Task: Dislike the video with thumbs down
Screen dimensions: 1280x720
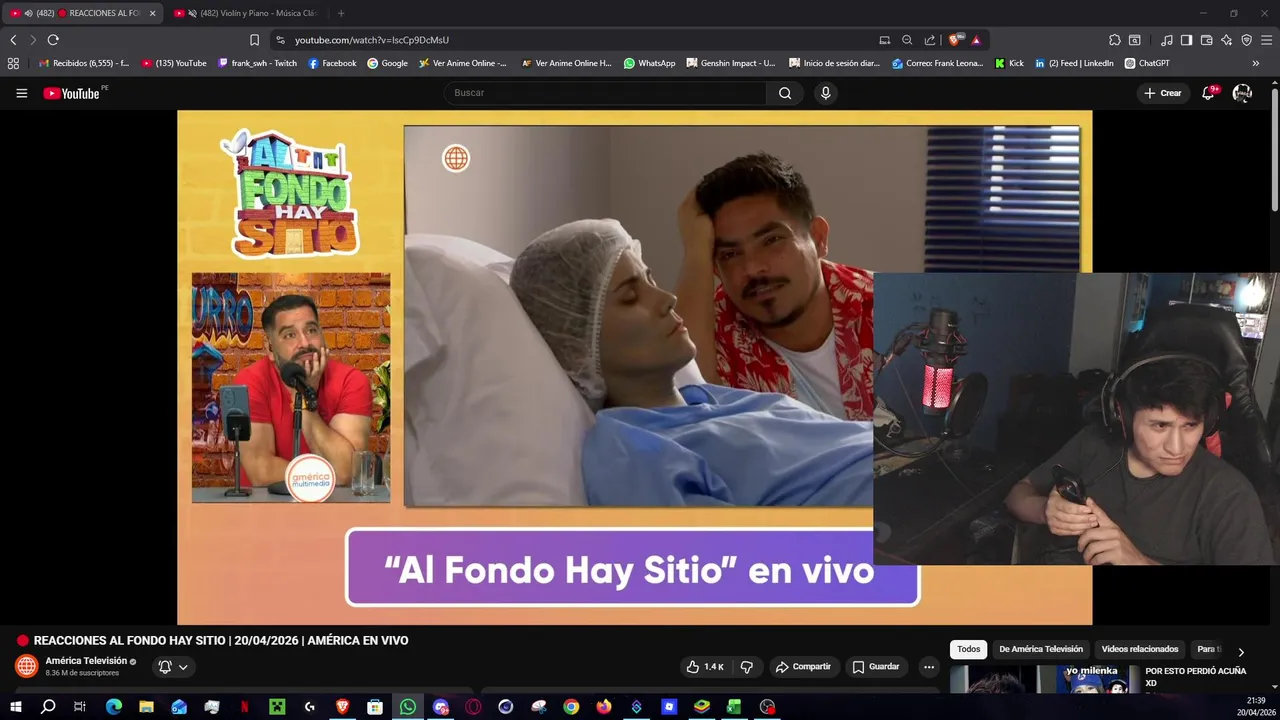Action: (747, 667)
